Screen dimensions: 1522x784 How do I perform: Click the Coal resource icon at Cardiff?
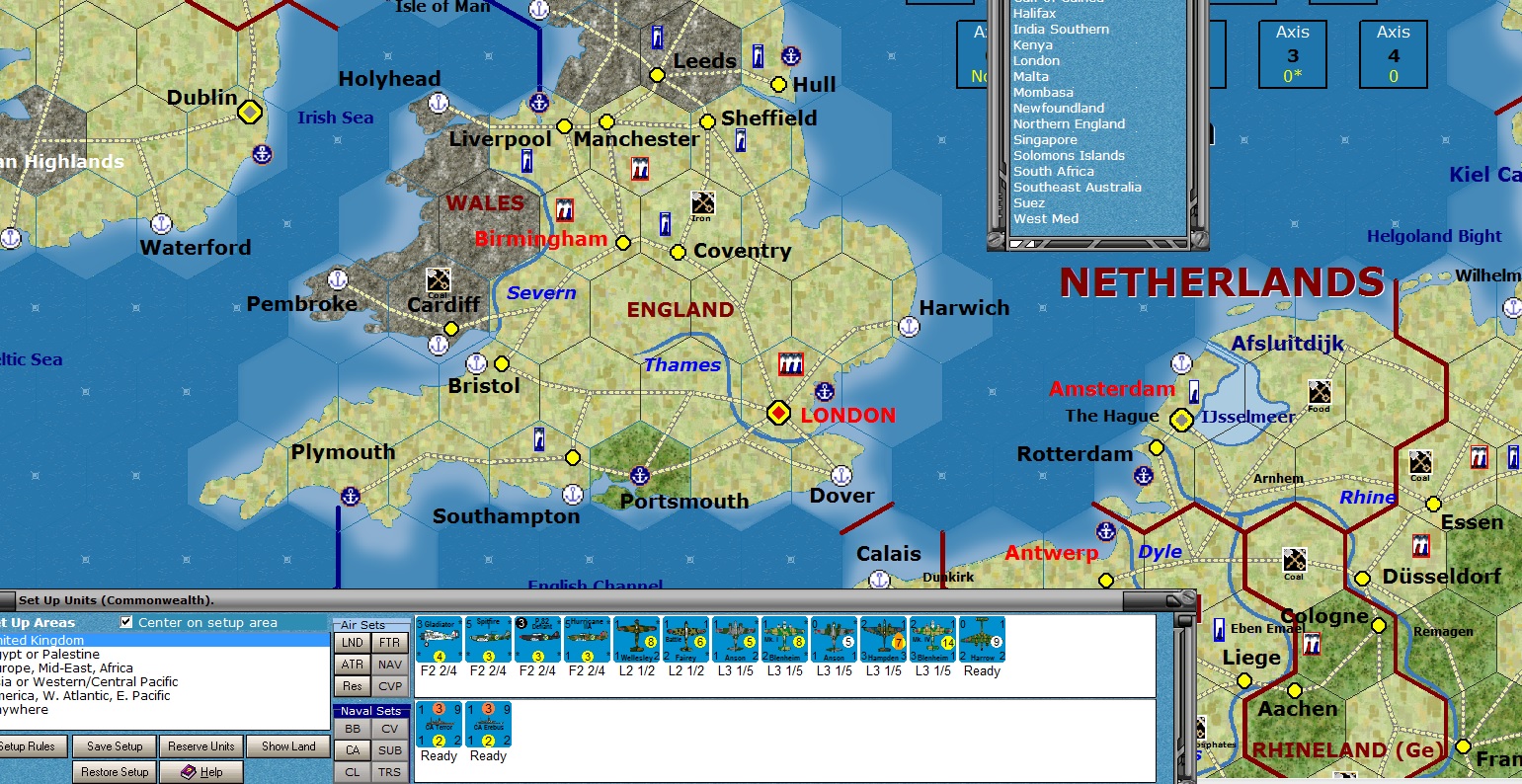click(x=438, y=279)
